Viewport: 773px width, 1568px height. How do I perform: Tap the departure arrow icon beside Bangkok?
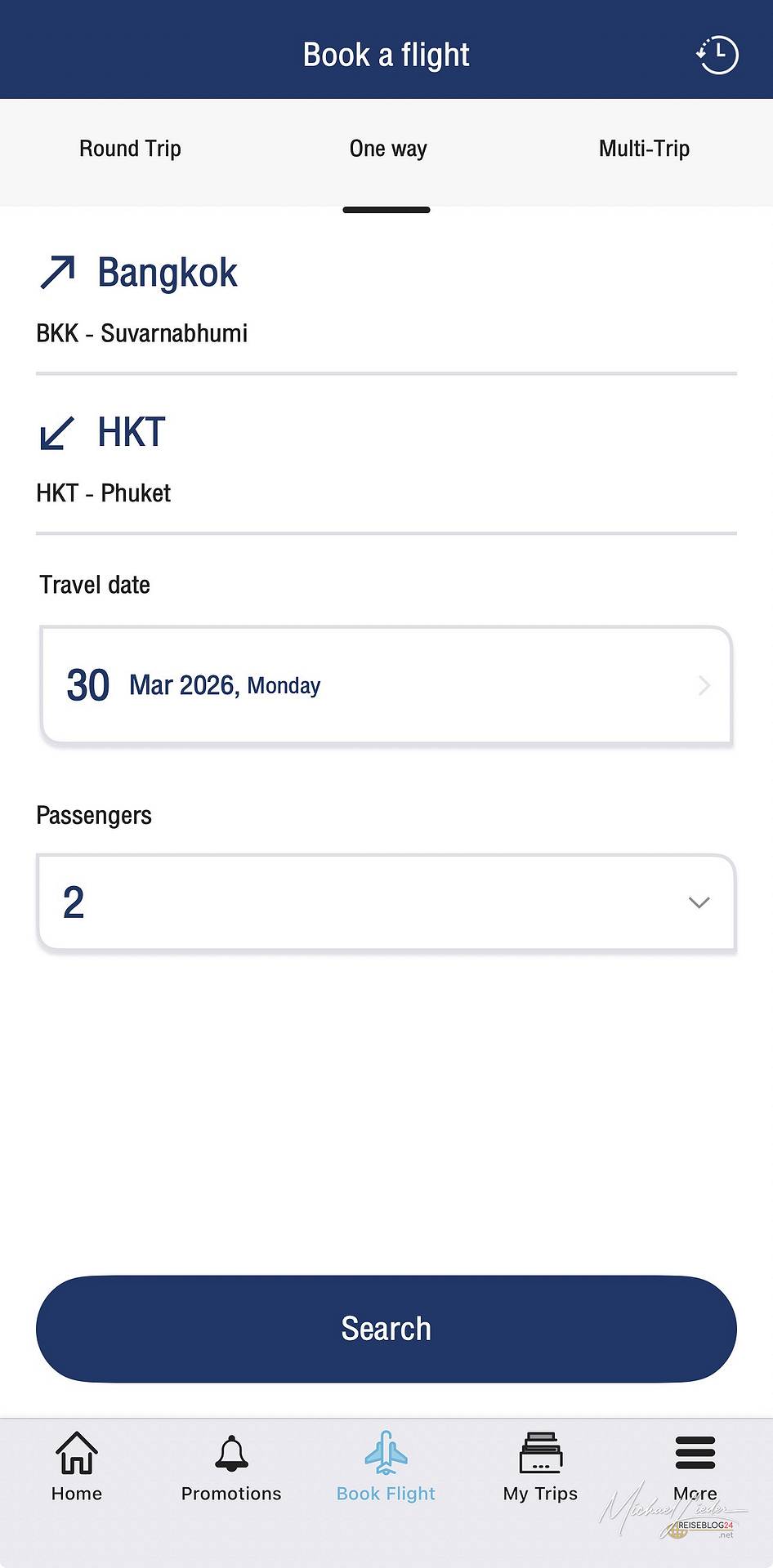point(57,273)
